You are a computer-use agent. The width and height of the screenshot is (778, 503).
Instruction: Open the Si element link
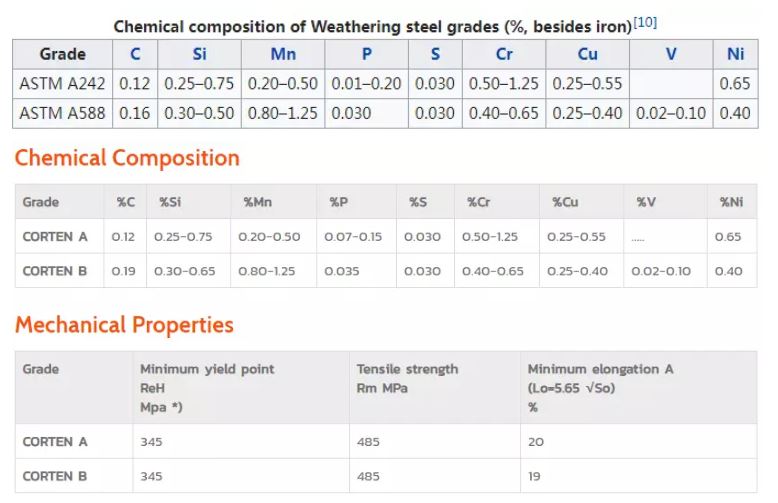(199, 54)
